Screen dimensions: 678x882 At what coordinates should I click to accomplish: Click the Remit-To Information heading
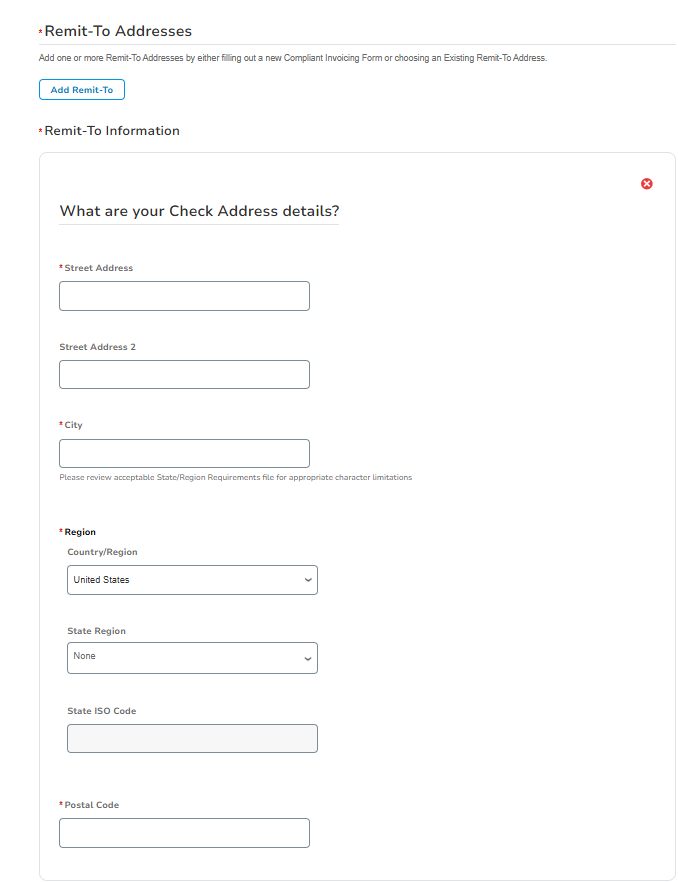click(112, 131)
